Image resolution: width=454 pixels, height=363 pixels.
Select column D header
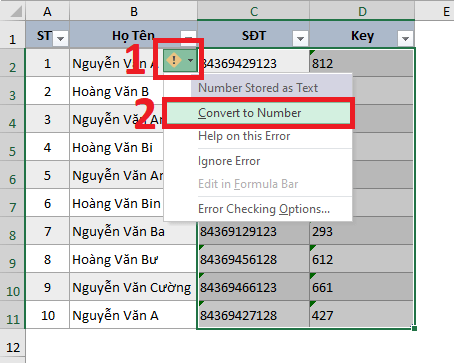point(362,11)
